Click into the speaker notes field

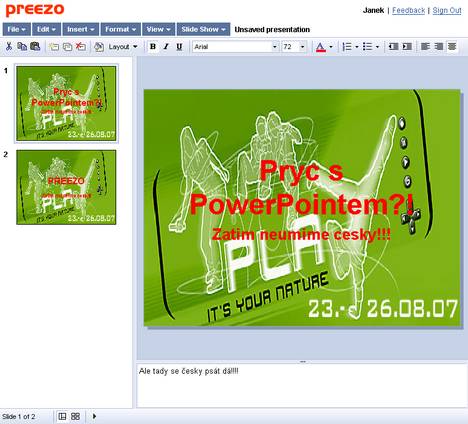coord(302,385)
